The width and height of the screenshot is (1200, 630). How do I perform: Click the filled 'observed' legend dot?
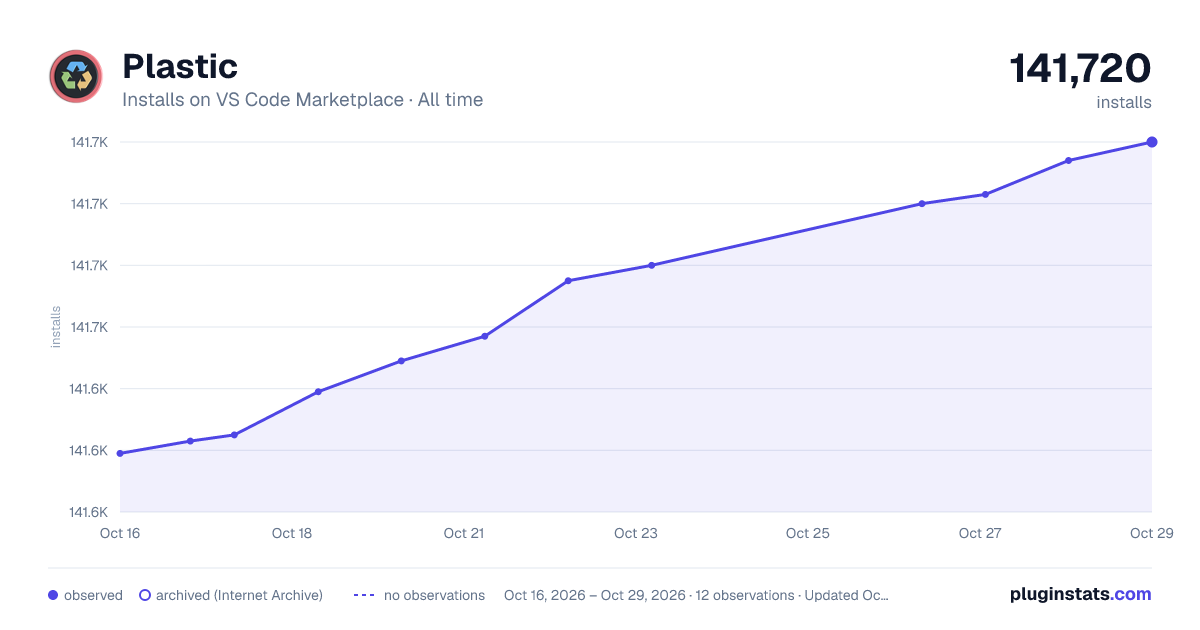coord(53,595)
